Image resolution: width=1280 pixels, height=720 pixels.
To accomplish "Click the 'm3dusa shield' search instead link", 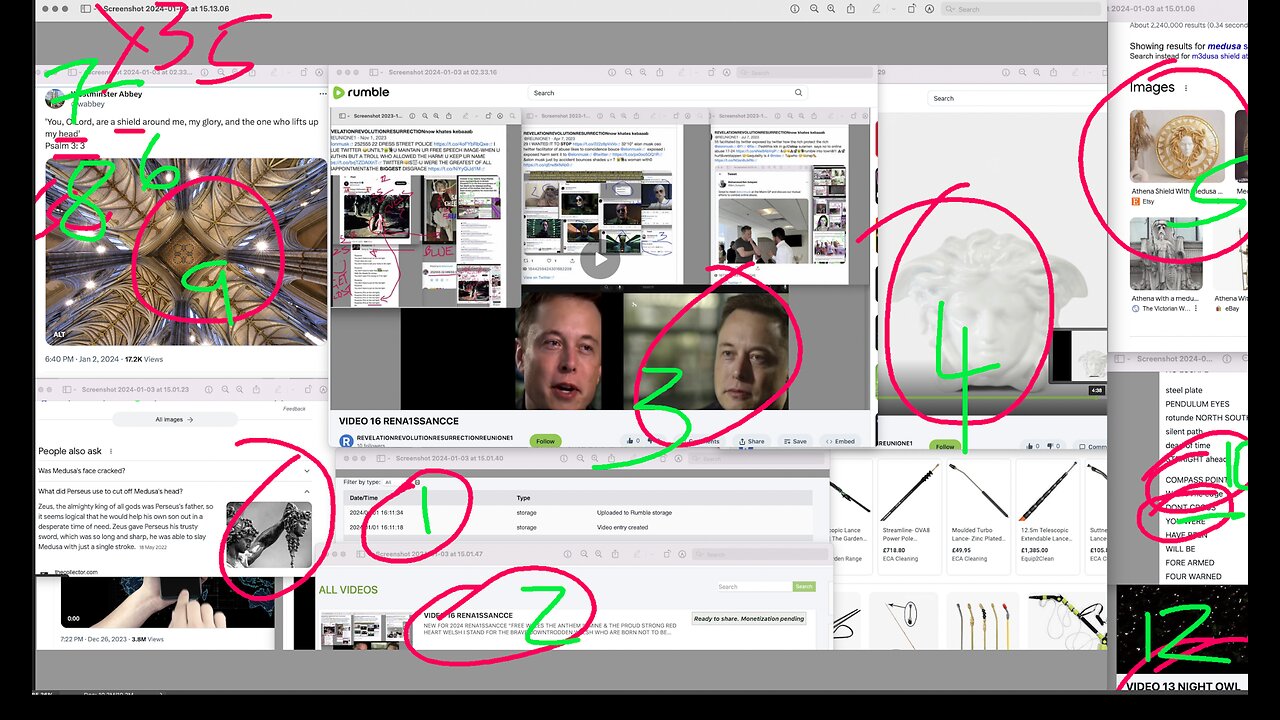I will coord(1219,56).
